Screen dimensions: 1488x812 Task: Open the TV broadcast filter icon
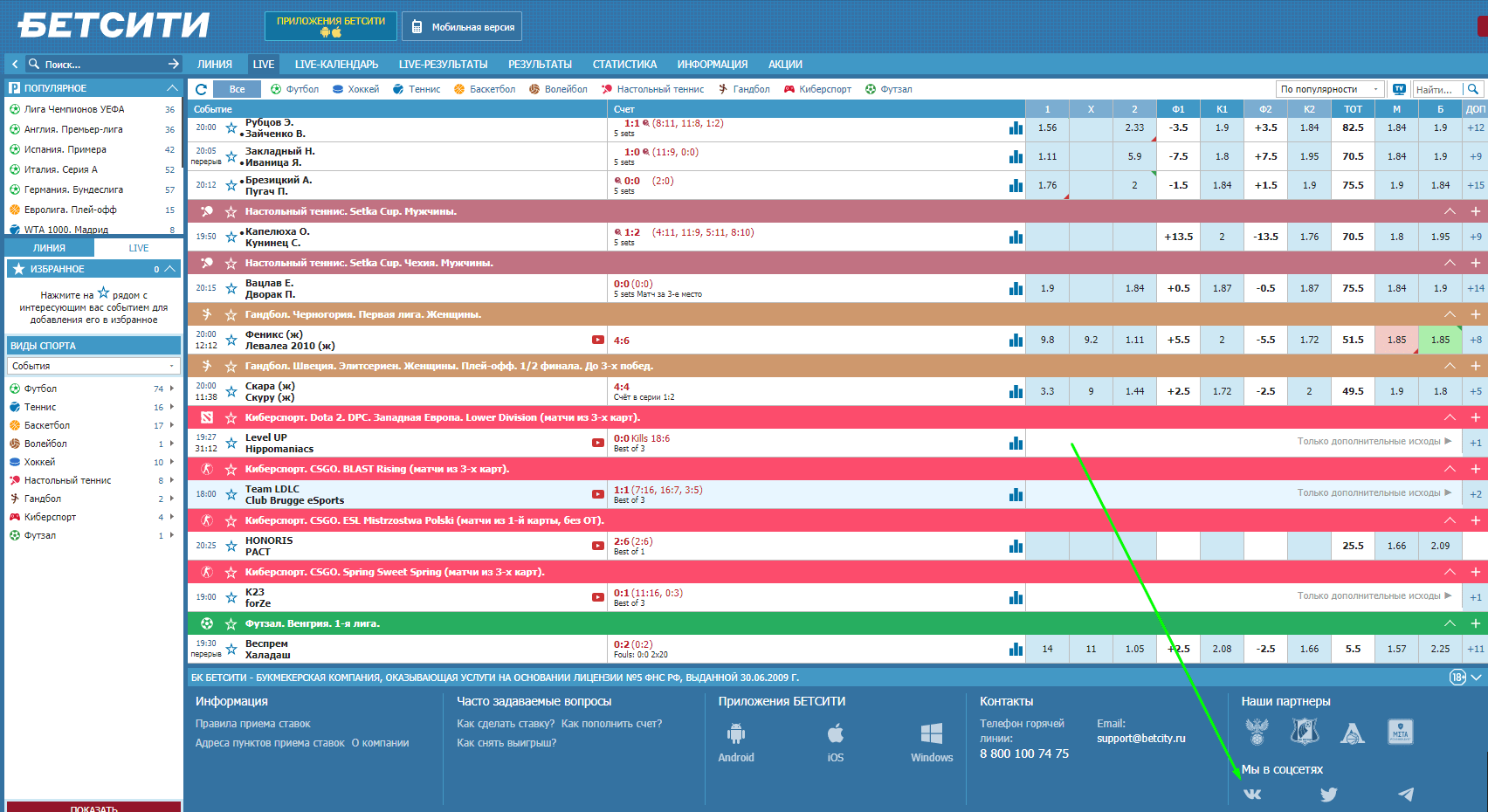pyautogui.click(x=1399, y=89)
